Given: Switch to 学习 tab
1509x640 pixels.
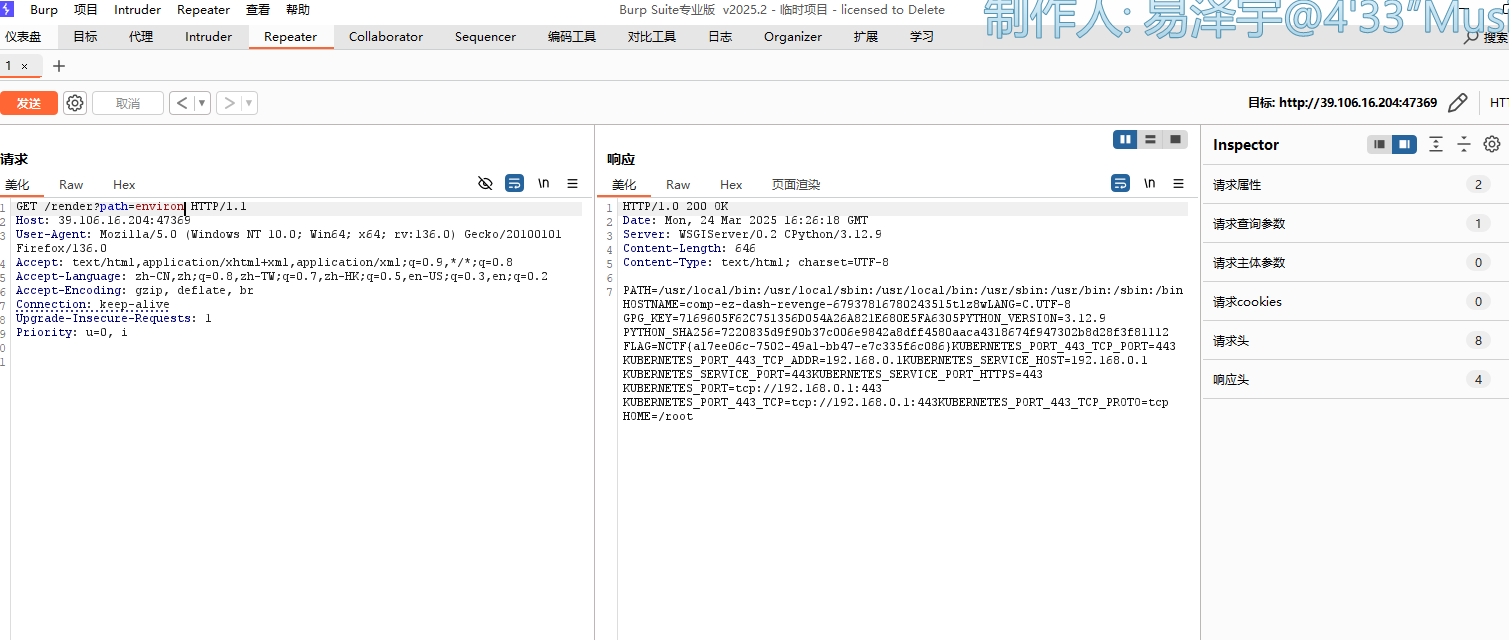Looking at the screenshot, I should point(922,37).
